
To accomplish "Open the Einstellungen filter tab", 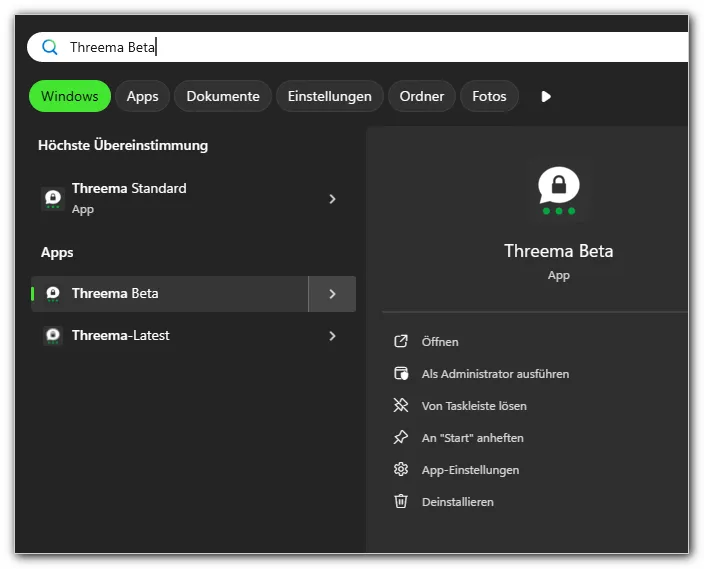I will (x=329, y=97).
